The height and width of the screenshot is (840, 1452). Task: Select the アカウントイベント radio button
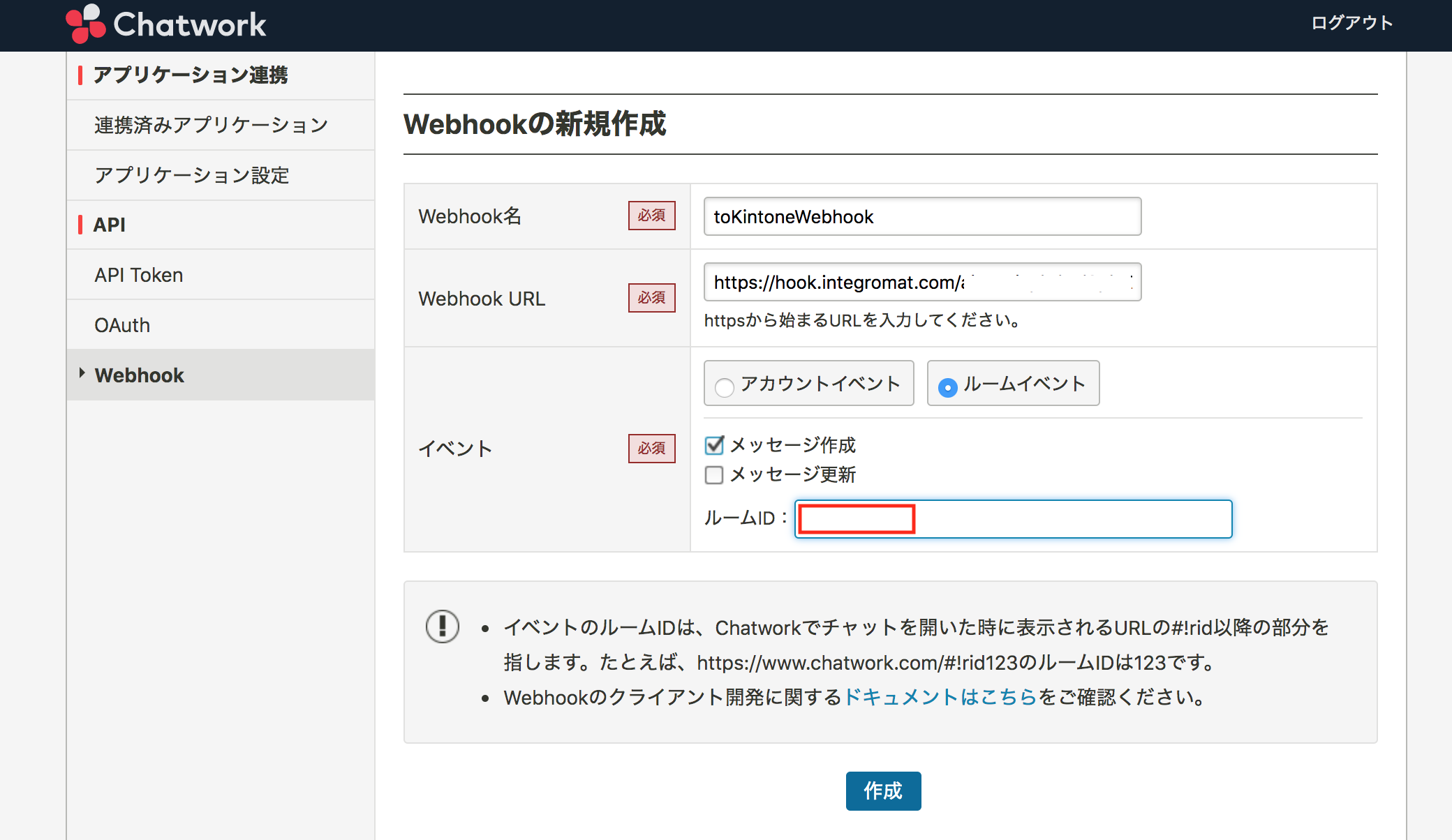point(725,387)
